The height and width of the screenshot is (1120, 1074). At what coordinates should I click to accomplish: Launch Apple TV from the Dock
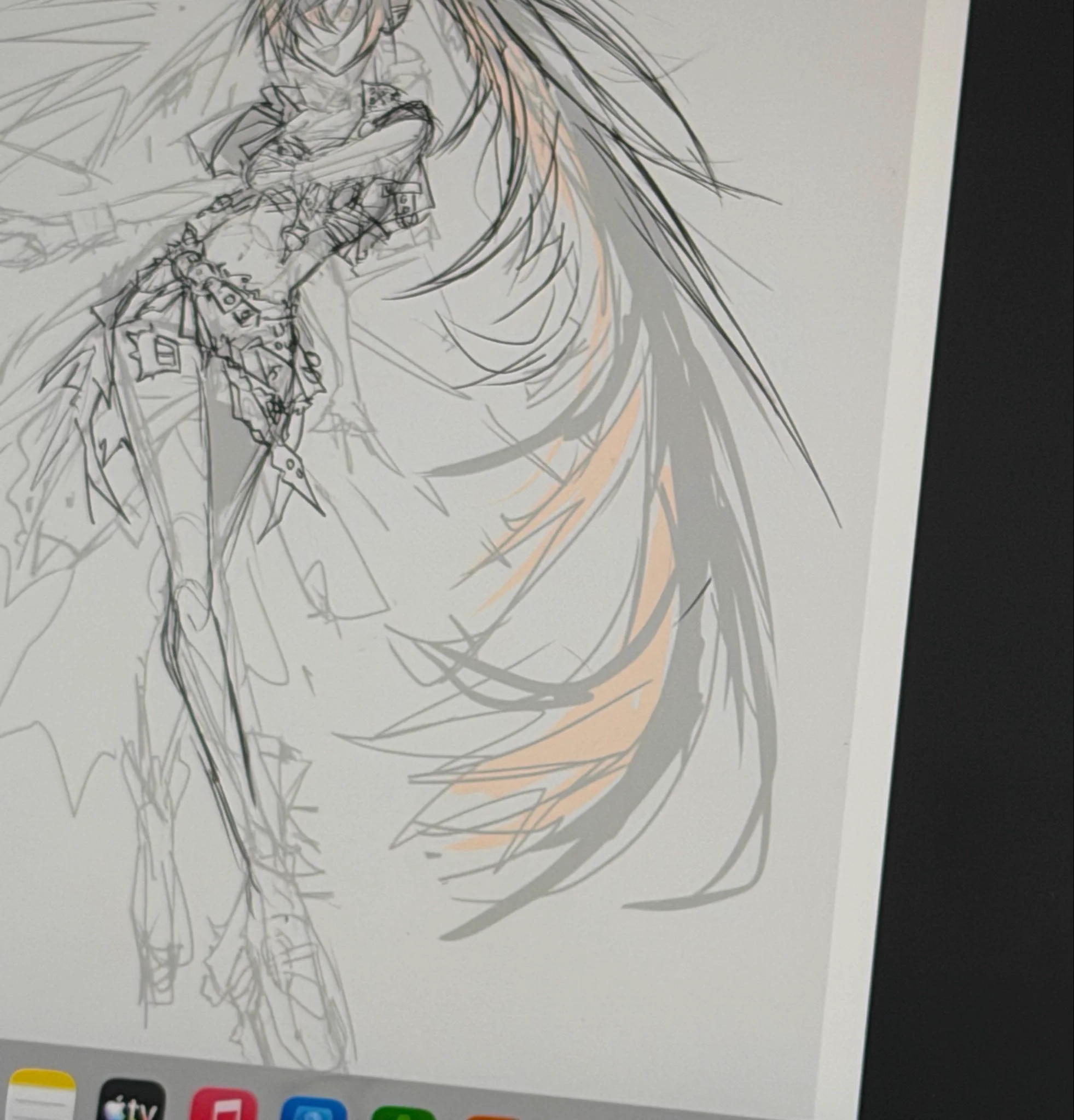point(132,1099)
